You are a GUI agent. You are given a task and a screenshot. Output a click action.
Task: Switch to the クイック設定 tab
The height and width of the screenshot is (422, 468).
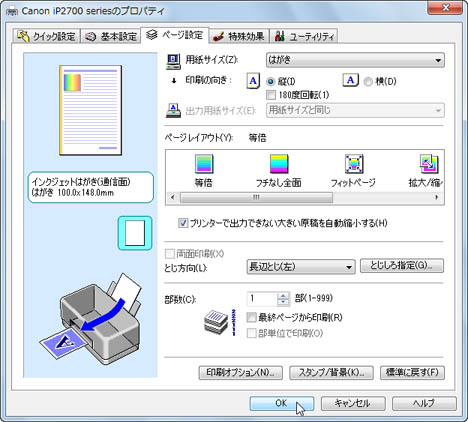[46, 36]
